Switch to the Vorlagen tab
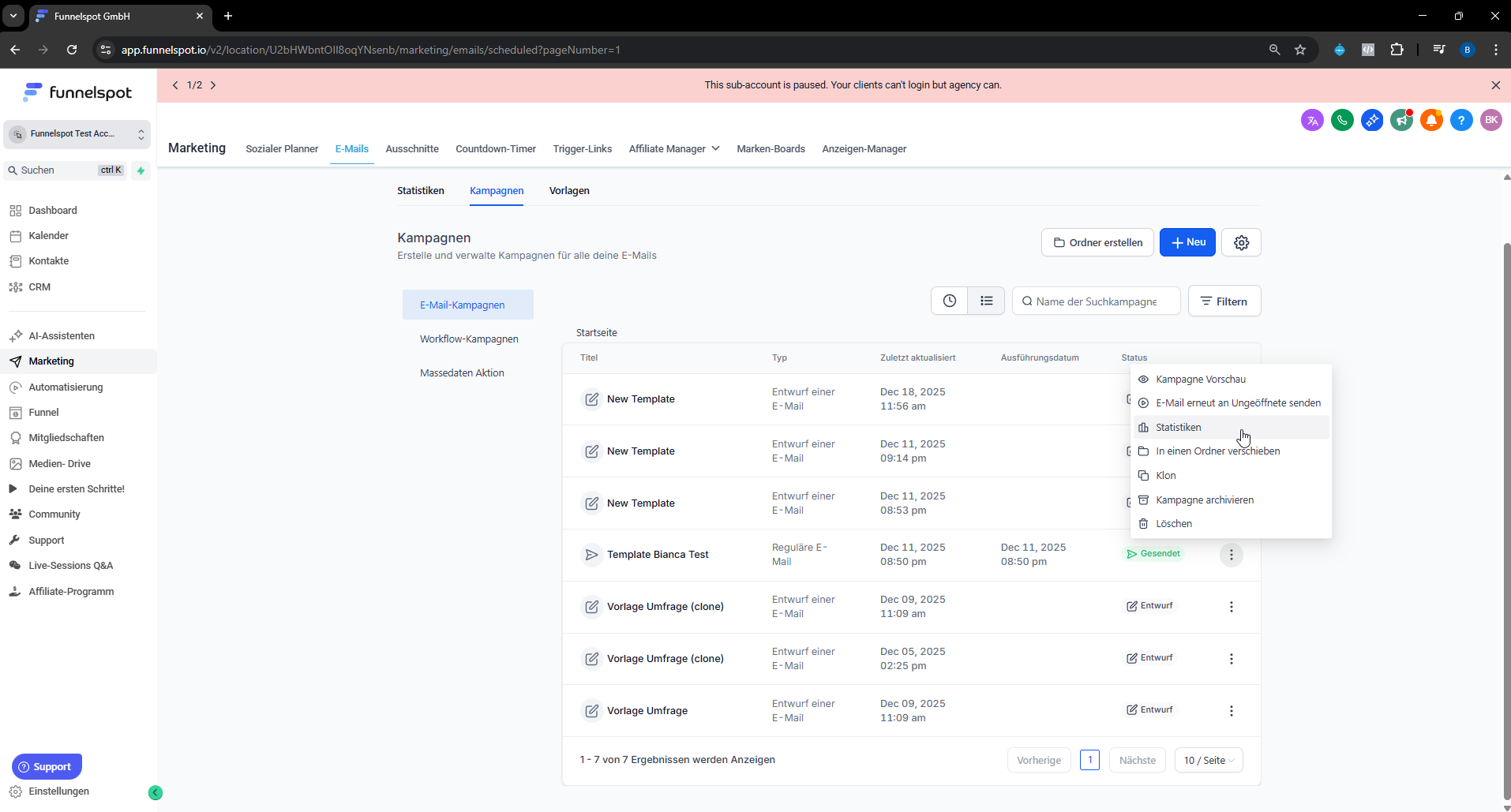Image resolution: width=1511 pixels, height=812 pixels. [569, 191]
